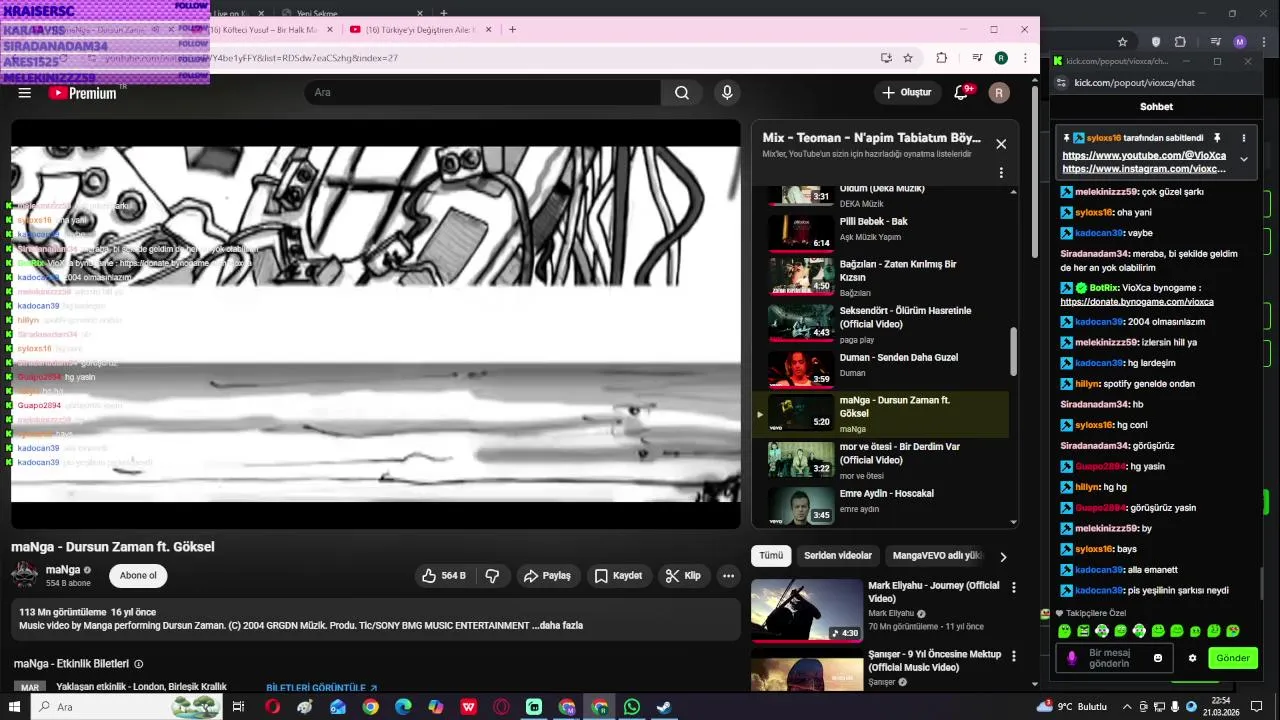
Task: Open the Mix playlist three-dot options
Action: tap(1001, 173)
